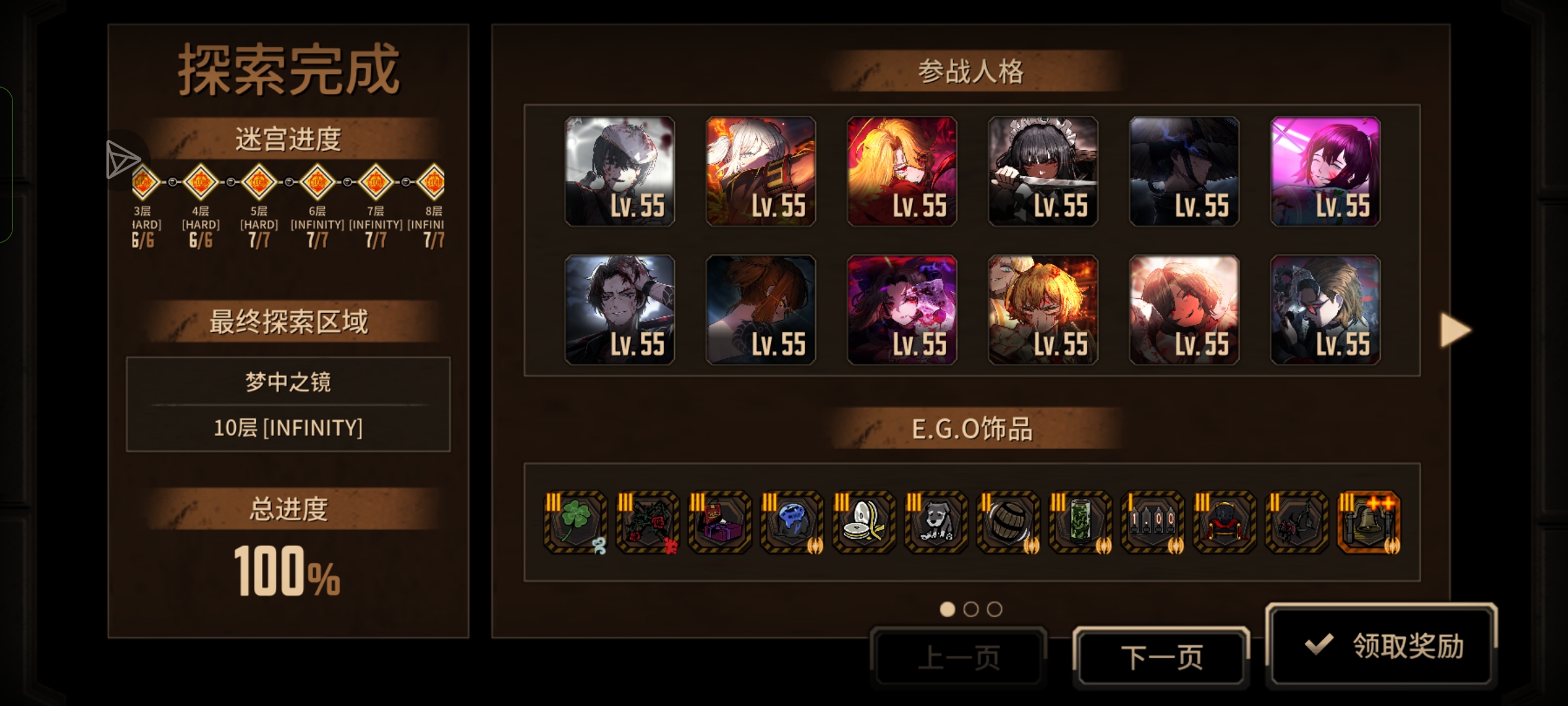Image resolution: width=1568 pixels, height=706 pixels.
Task: Click the 下一页 next page button
Action: (1162, 657)
